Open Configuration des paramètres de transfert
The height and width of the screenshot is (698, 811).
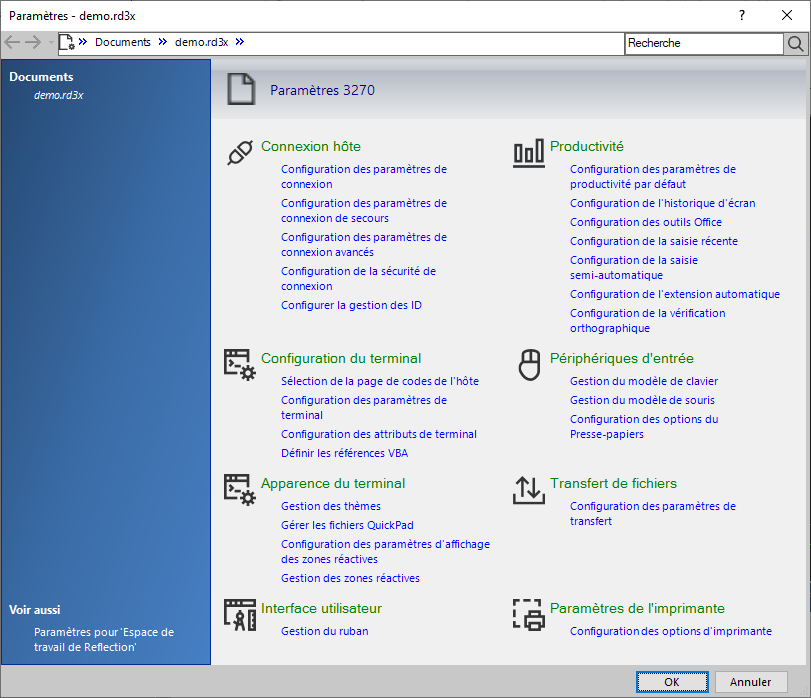(x=653, y=513)
